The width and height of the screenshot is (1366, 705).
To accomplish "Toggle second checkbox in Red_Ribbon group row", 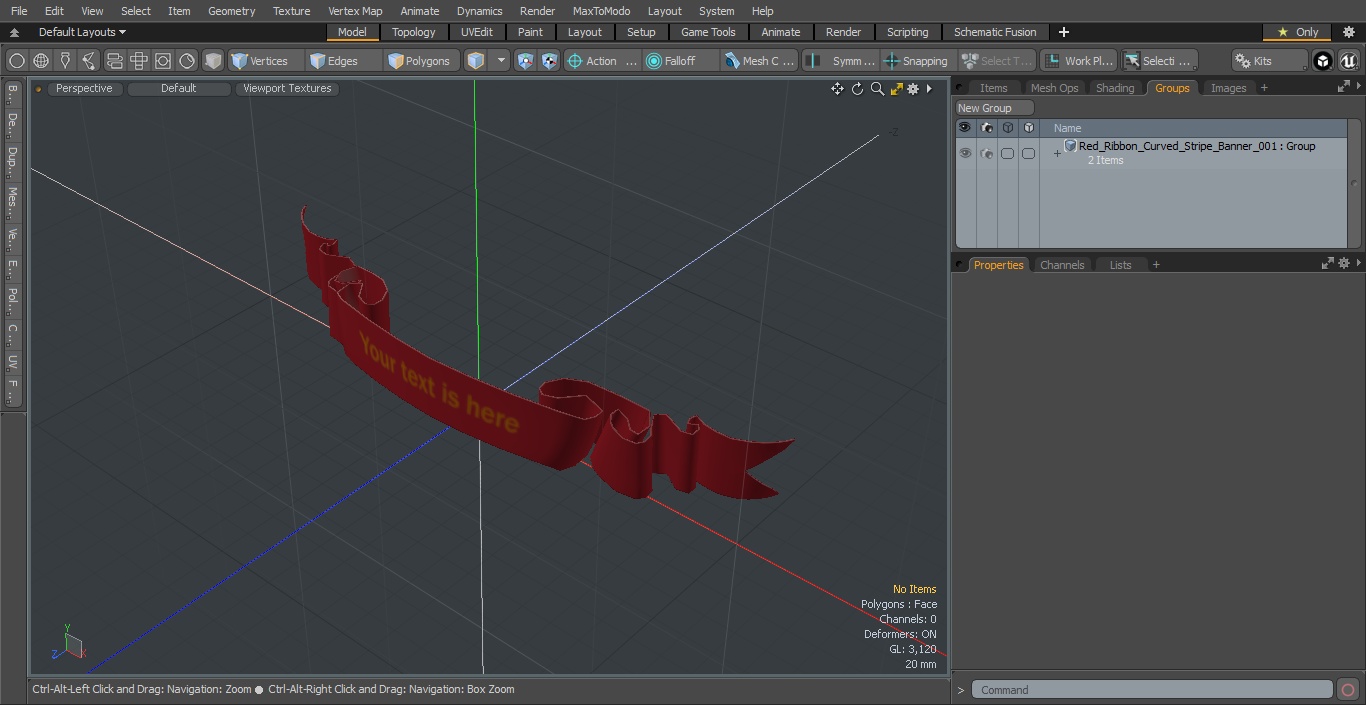I will pos(1028,153).
